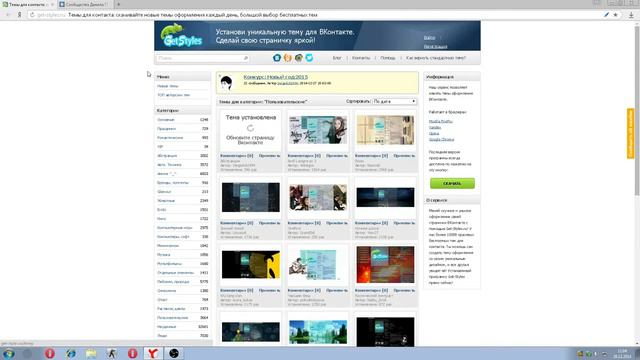Screen dimensions: 640x360
Task: Open the Twitter bird social icon
Action: point(309,58)
